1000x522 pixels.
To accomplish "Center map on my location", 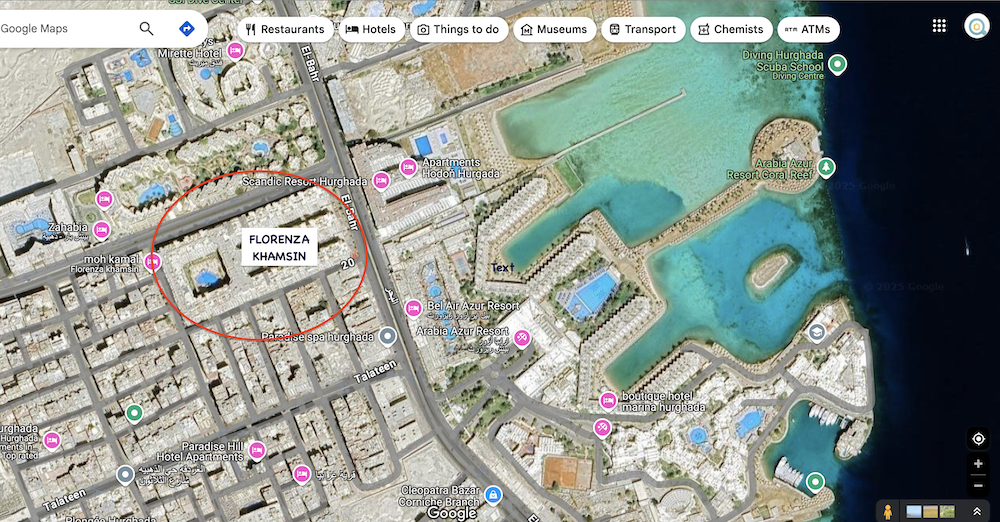I will coord(978,439).
